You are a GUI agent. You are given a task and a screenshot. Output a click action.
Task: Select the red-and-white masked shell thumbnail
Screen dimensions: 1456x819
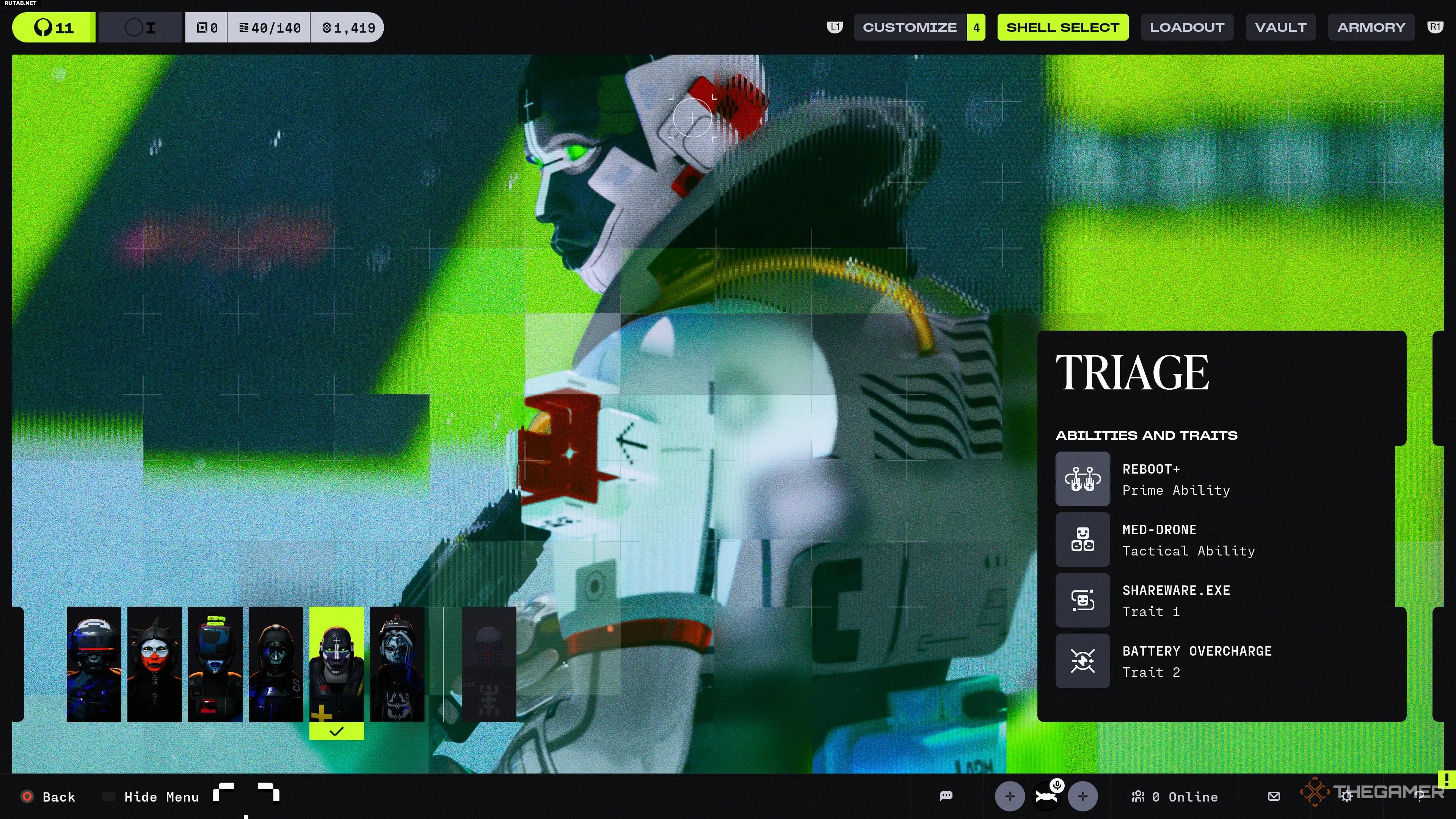click(154, 664)
